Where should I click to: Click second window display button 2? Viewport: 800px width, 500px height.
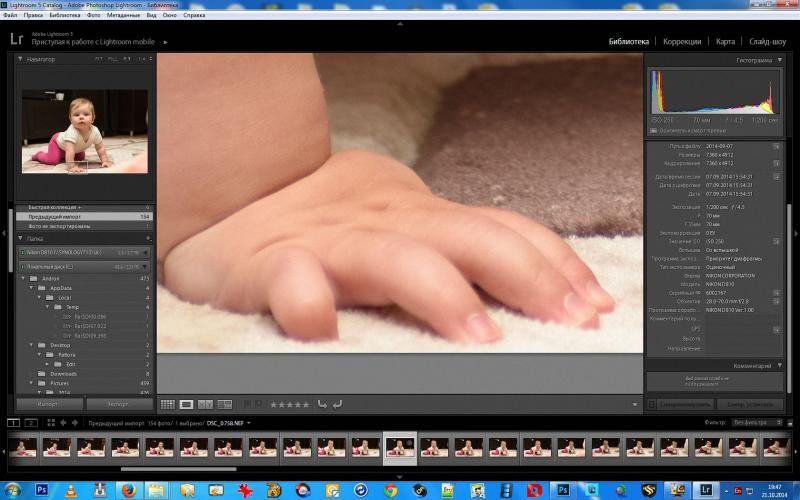31,422
